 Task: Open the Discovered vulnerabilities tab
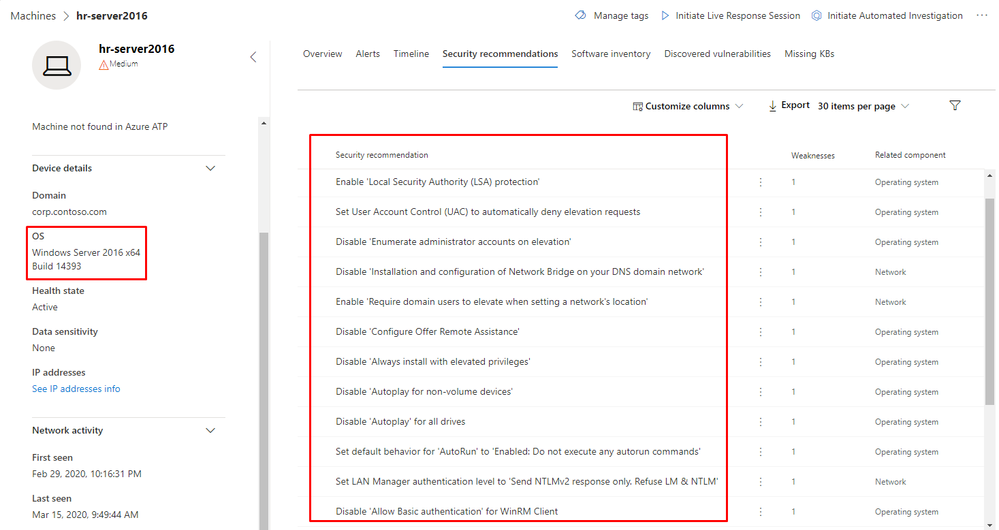(x=717, y=54)
